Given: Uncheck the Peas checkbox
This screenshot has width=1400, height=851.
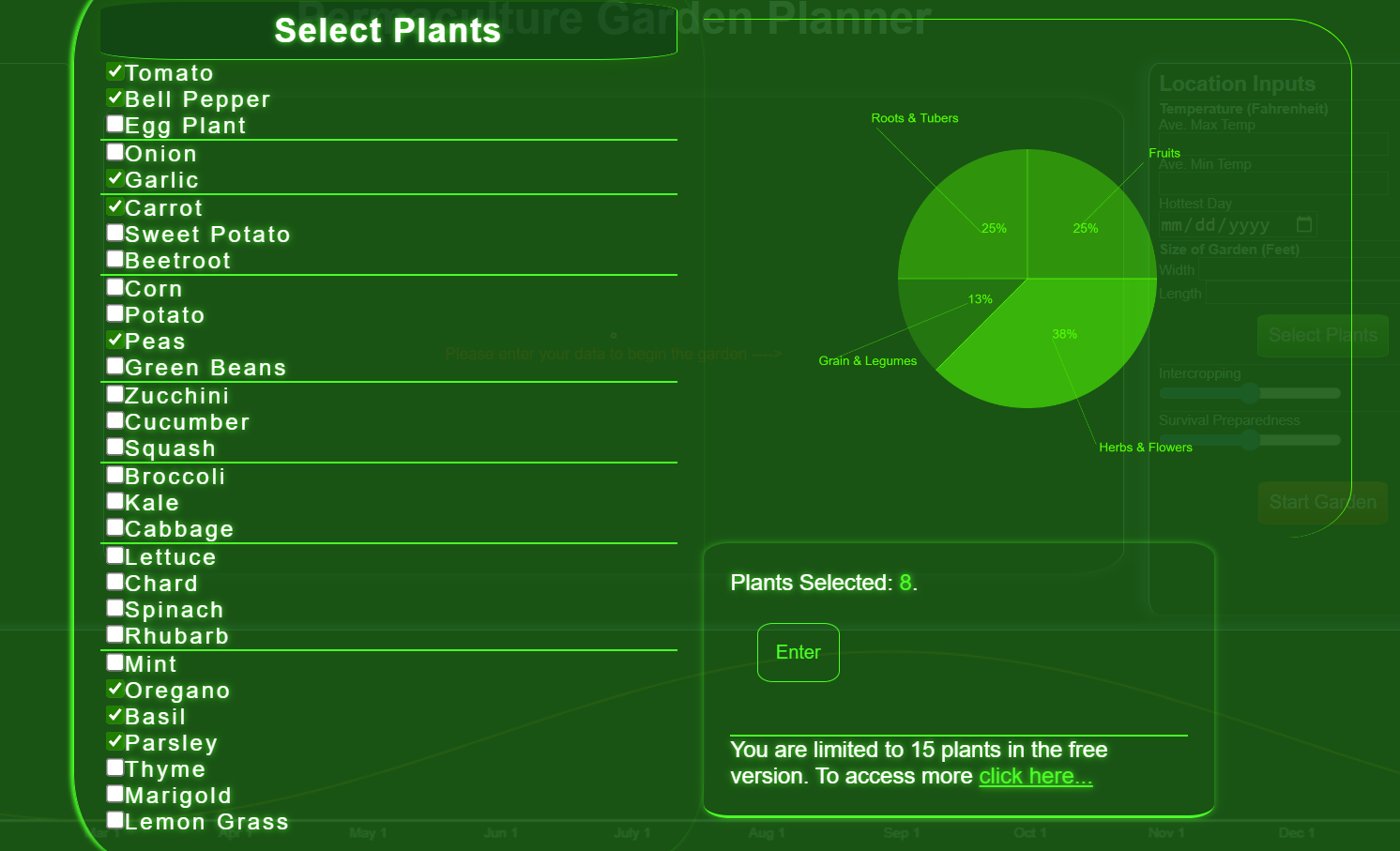Looking at the screenshot, I should click(x=115, y=340).
